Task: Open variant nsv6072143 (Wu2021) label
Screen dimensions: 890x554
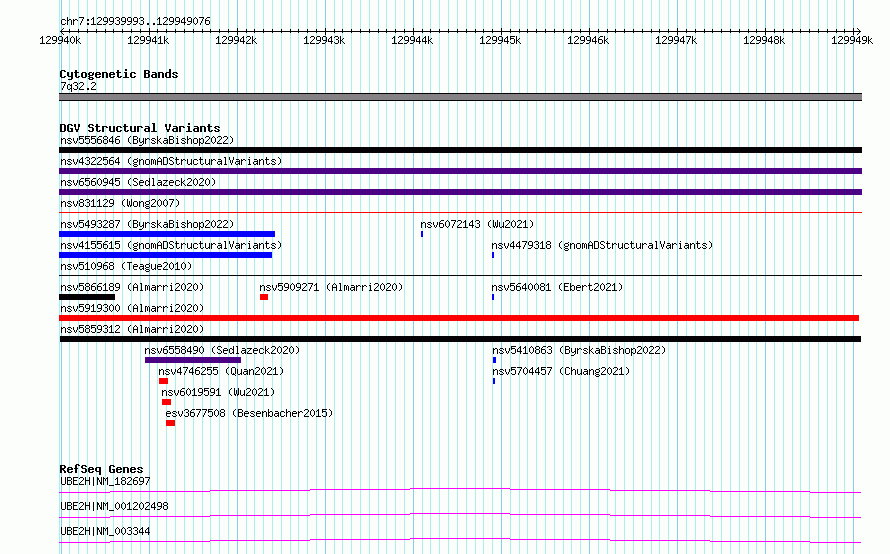Action: click(x=477, y=224)
